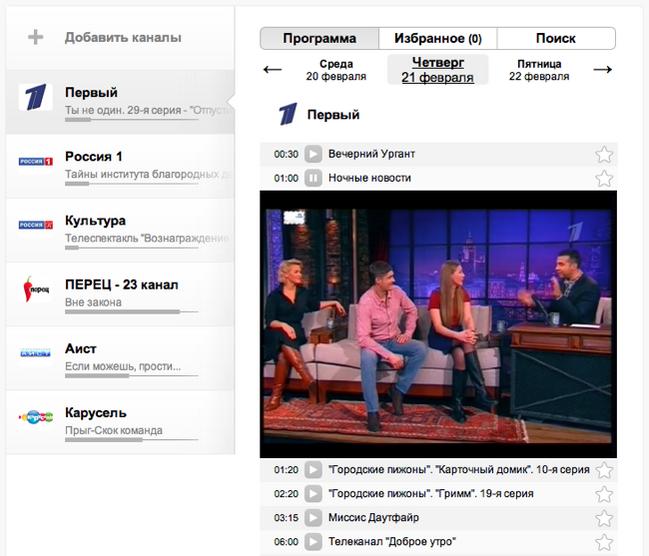This screenshot has height=556, width=649.
Task: Pause Ночные новости at 01:00
Action: 313,178
